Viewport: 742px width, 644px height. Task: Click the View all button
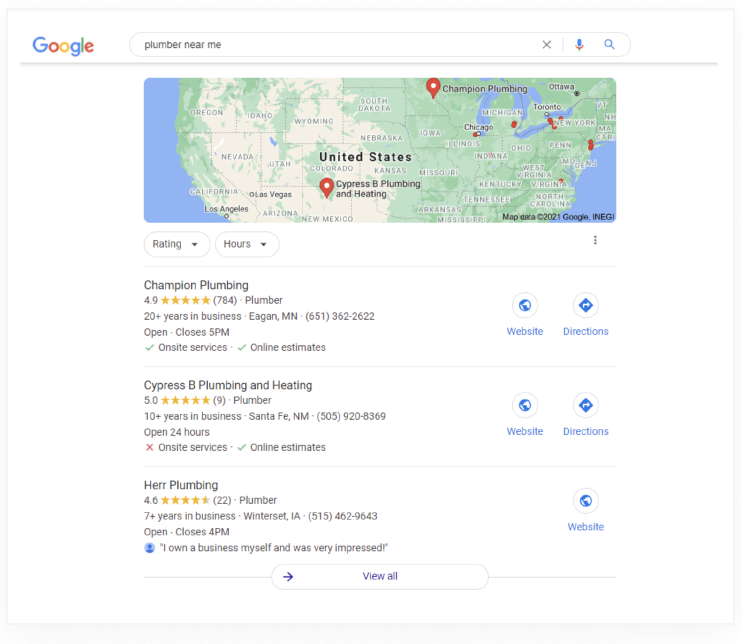[380, 576]
